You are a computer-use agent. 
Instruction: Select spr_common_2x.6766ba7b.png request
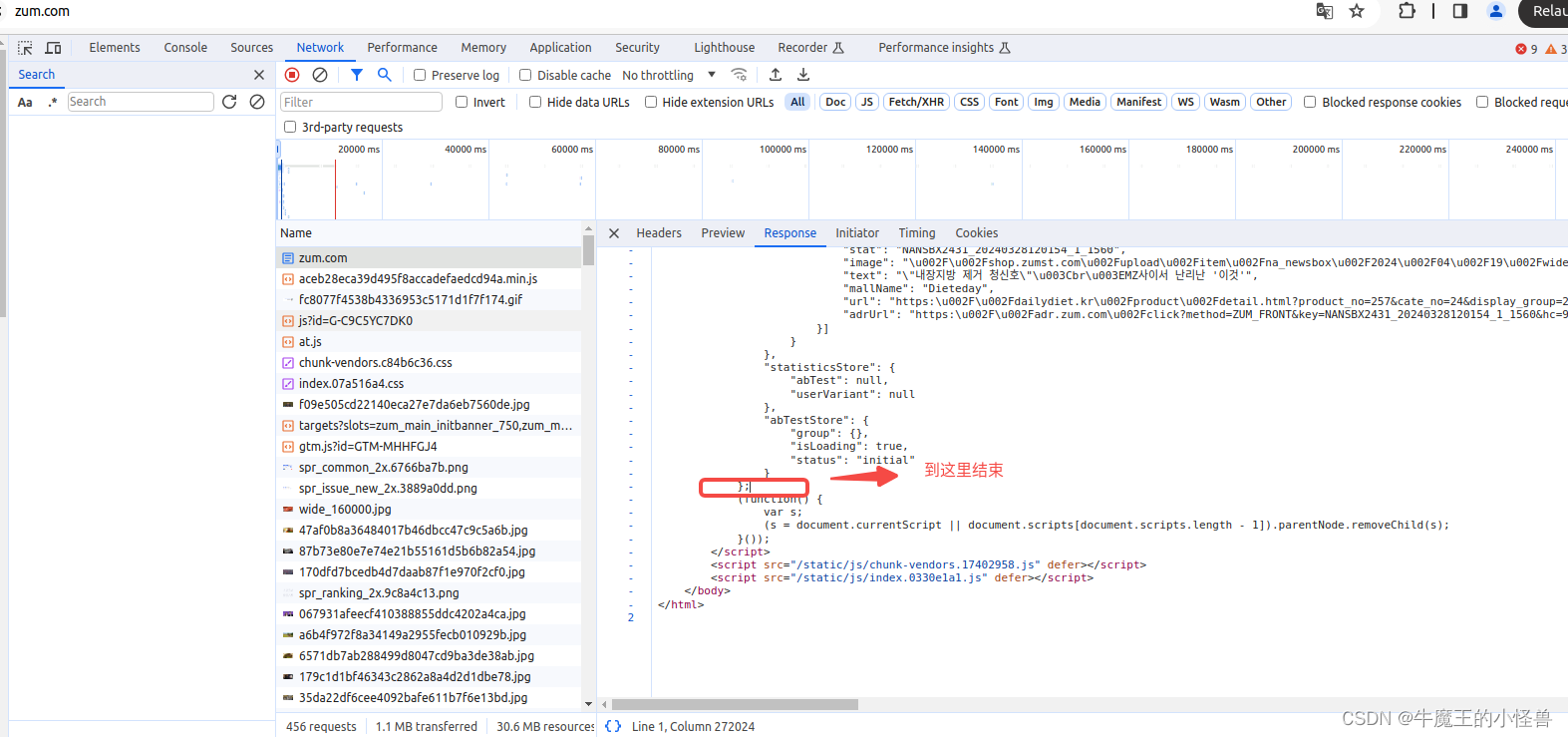tap(429, 467)
